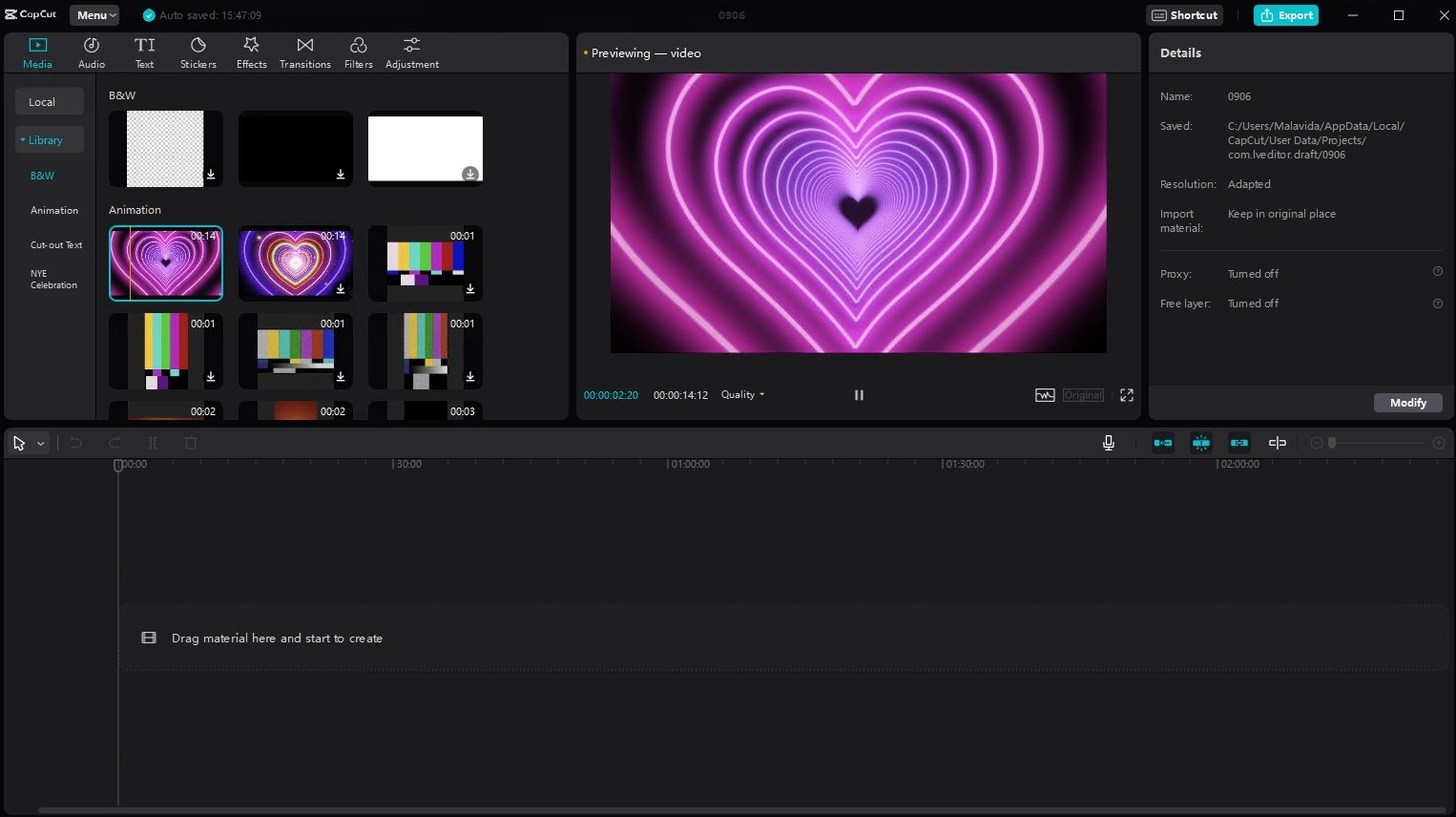Toggle auto ripple in the timeline toolbar

click(x=1163, y=442)
